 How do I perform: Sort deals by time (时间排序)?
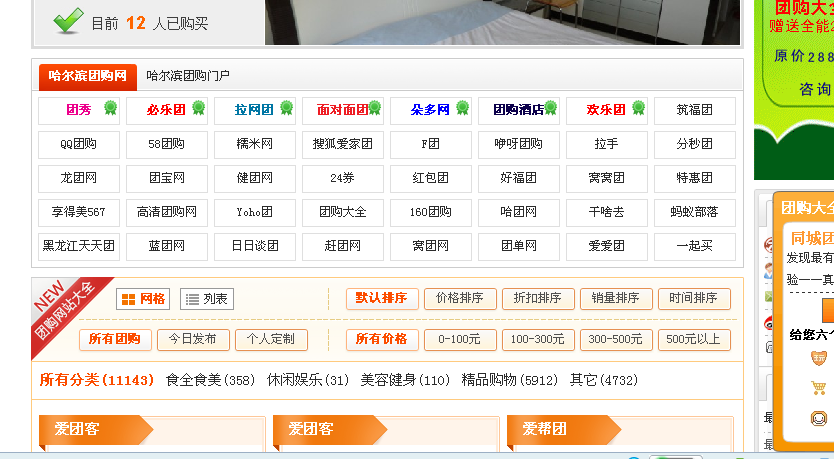tap(694, 298)
